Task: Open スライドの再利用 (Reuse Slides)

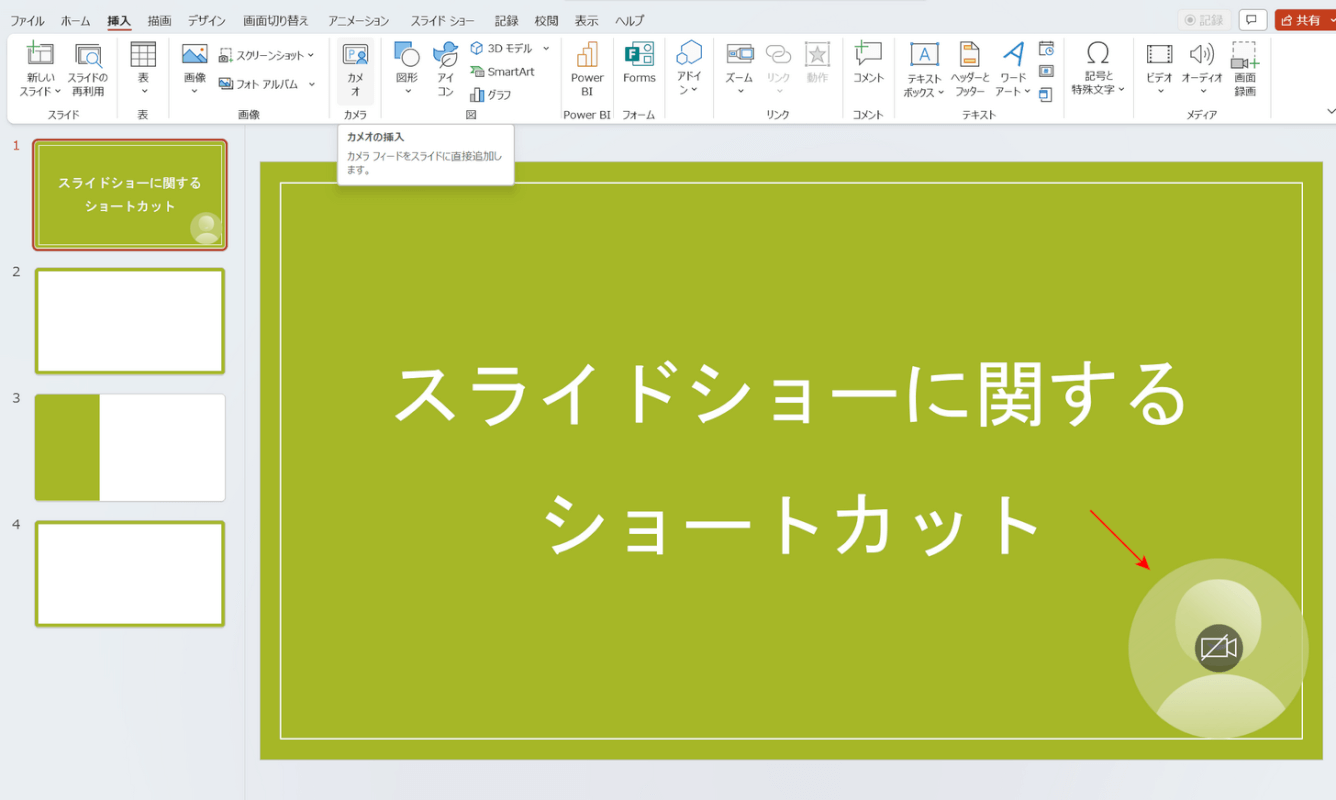Action: [x=88, y=70]
